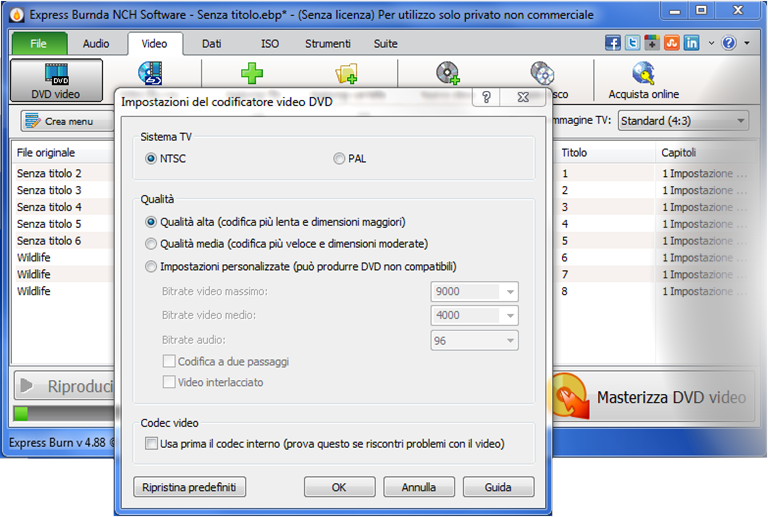This screenshot has width=768, height=517.
Task: Click the chapters cell for title 1
Action: pos(704,173)
